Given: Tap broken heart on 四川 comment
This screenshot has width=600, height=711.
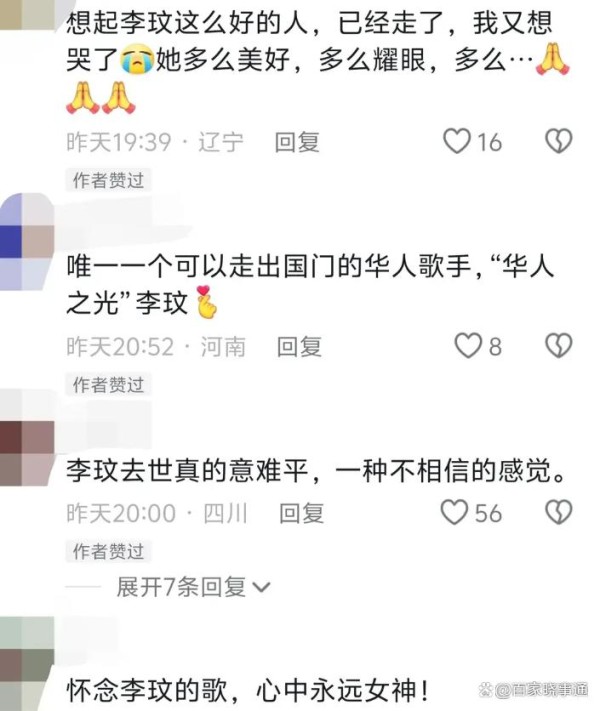Looking at the screenshot, I should pyautogui.click(x=558, y=512).
